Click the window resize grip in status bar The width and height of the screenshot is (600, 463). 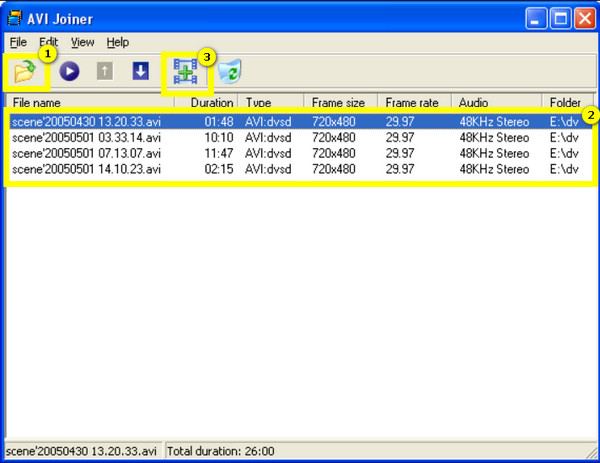click(x=590, y=452)
